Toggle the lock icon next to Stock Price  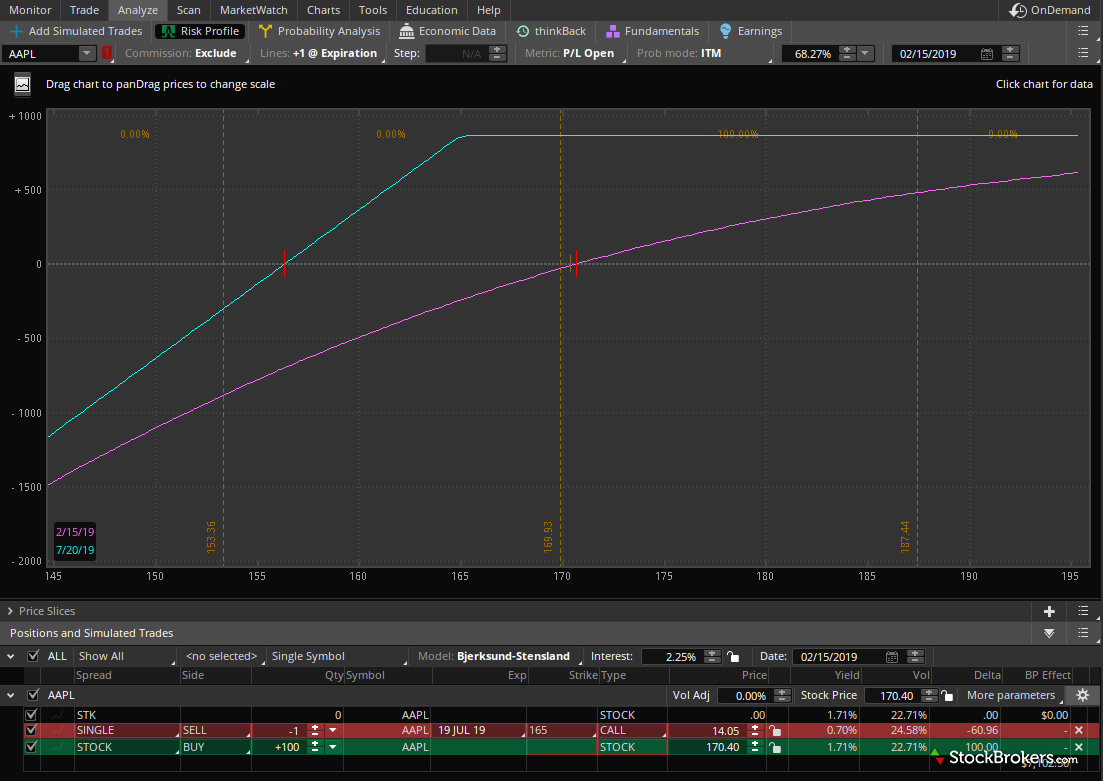[948, 696]
